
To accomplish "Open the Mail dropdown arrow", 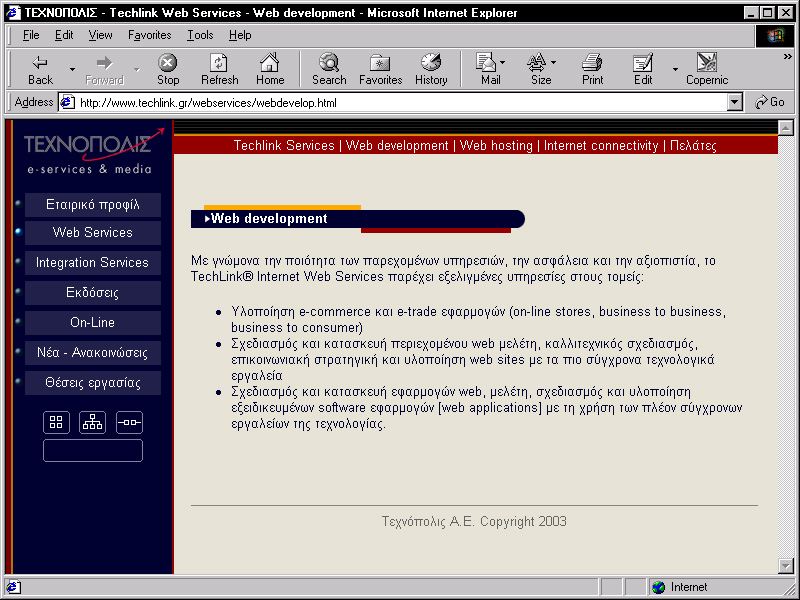I will click(503, 63).
